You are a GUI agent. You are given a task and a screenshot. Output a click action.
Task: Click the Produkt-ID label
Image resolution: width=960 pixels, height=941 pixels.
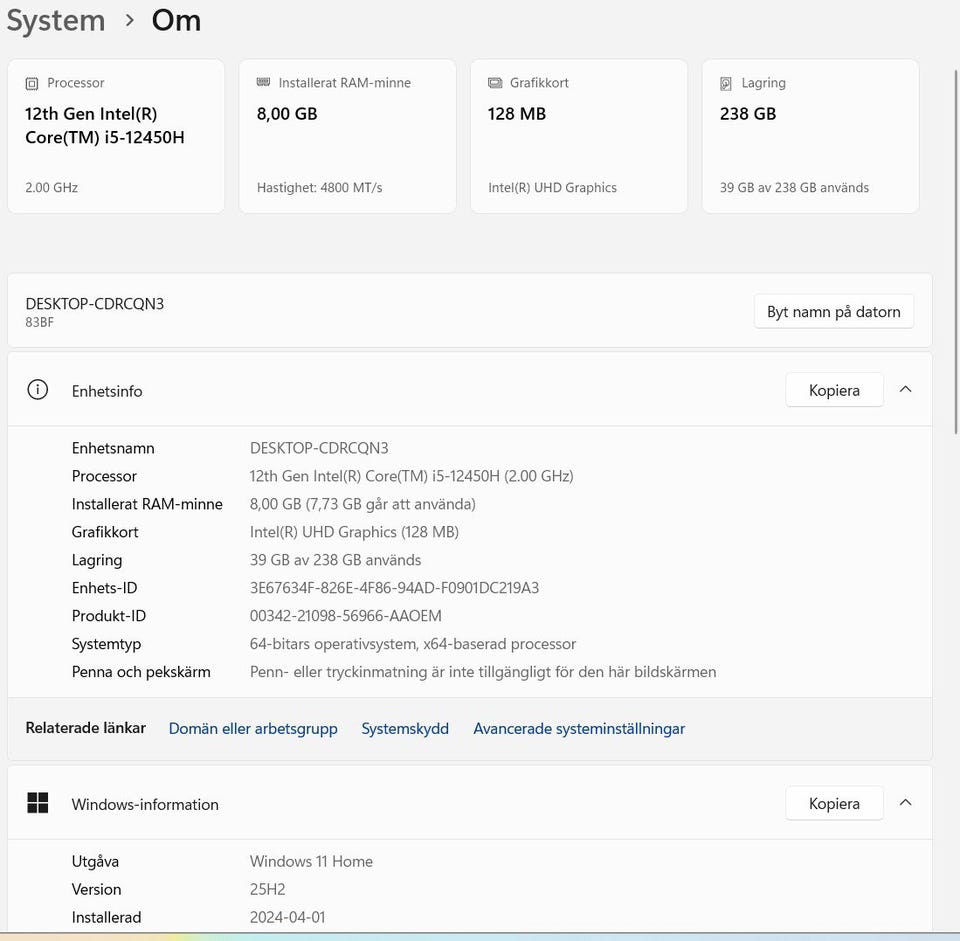pyautogui.click(x=108, y=616)
